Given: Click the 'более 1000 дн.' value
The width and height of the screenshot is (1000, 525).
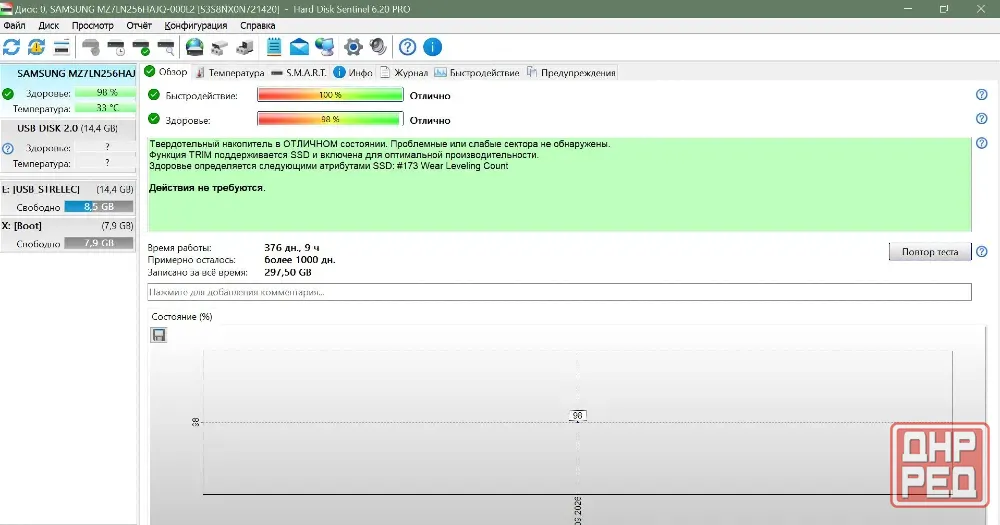Looking at the screenshot, I should (300, 260).
